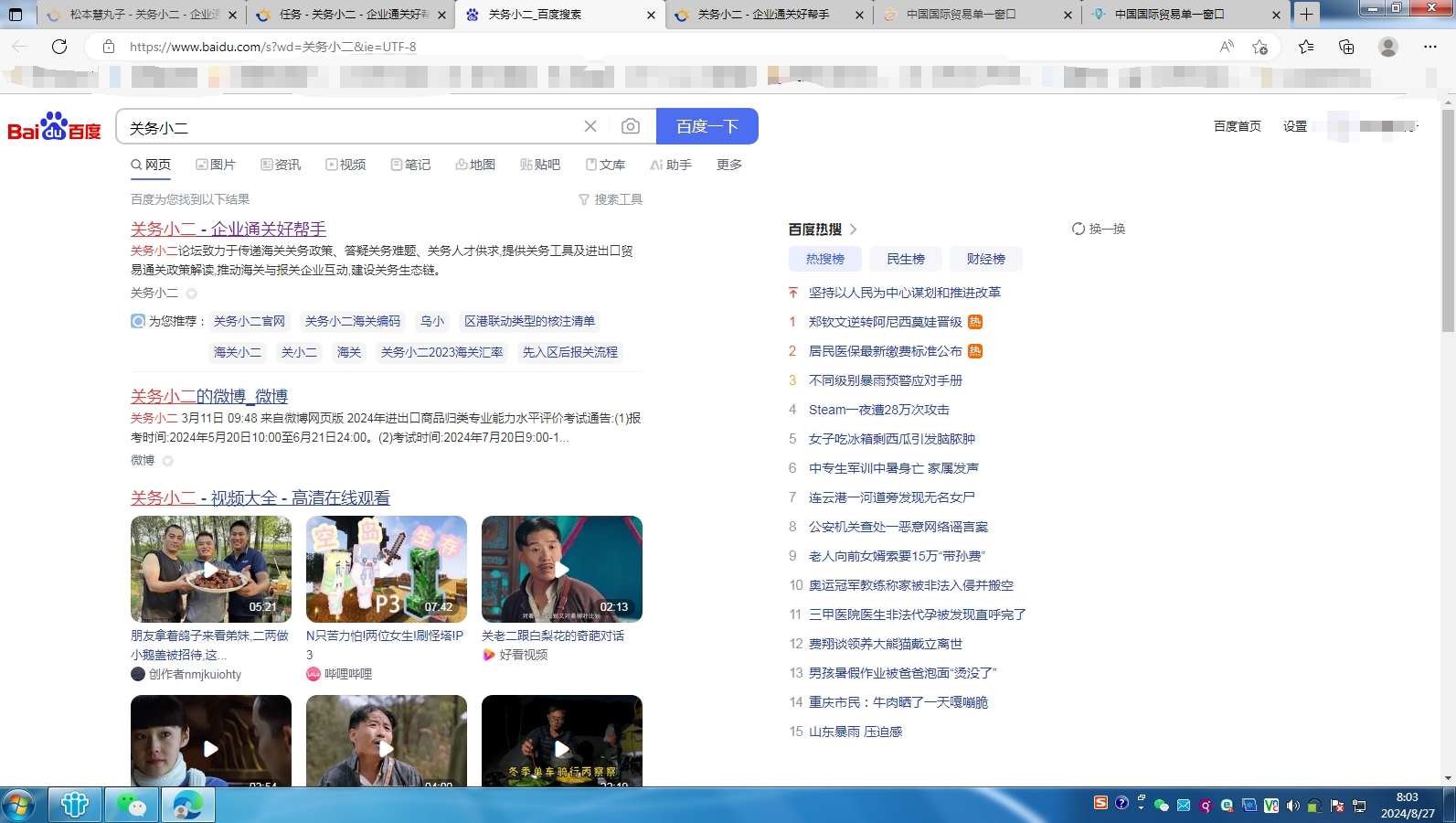
Task: Expand 百度热搜 with its chevron
Action: pos(854,230)
